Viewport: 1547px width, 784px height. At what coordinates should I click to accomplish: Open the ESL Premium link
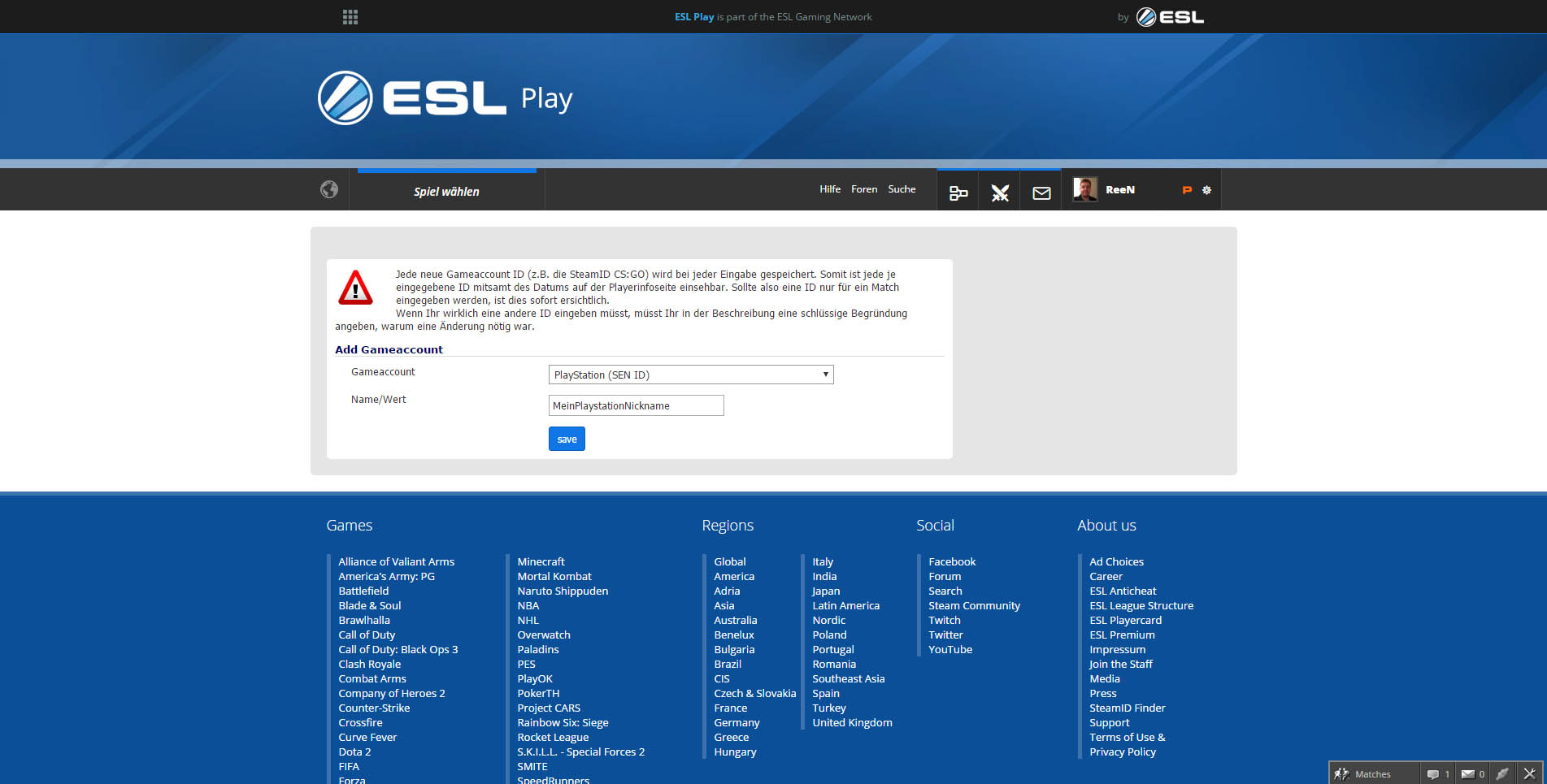1122,635
